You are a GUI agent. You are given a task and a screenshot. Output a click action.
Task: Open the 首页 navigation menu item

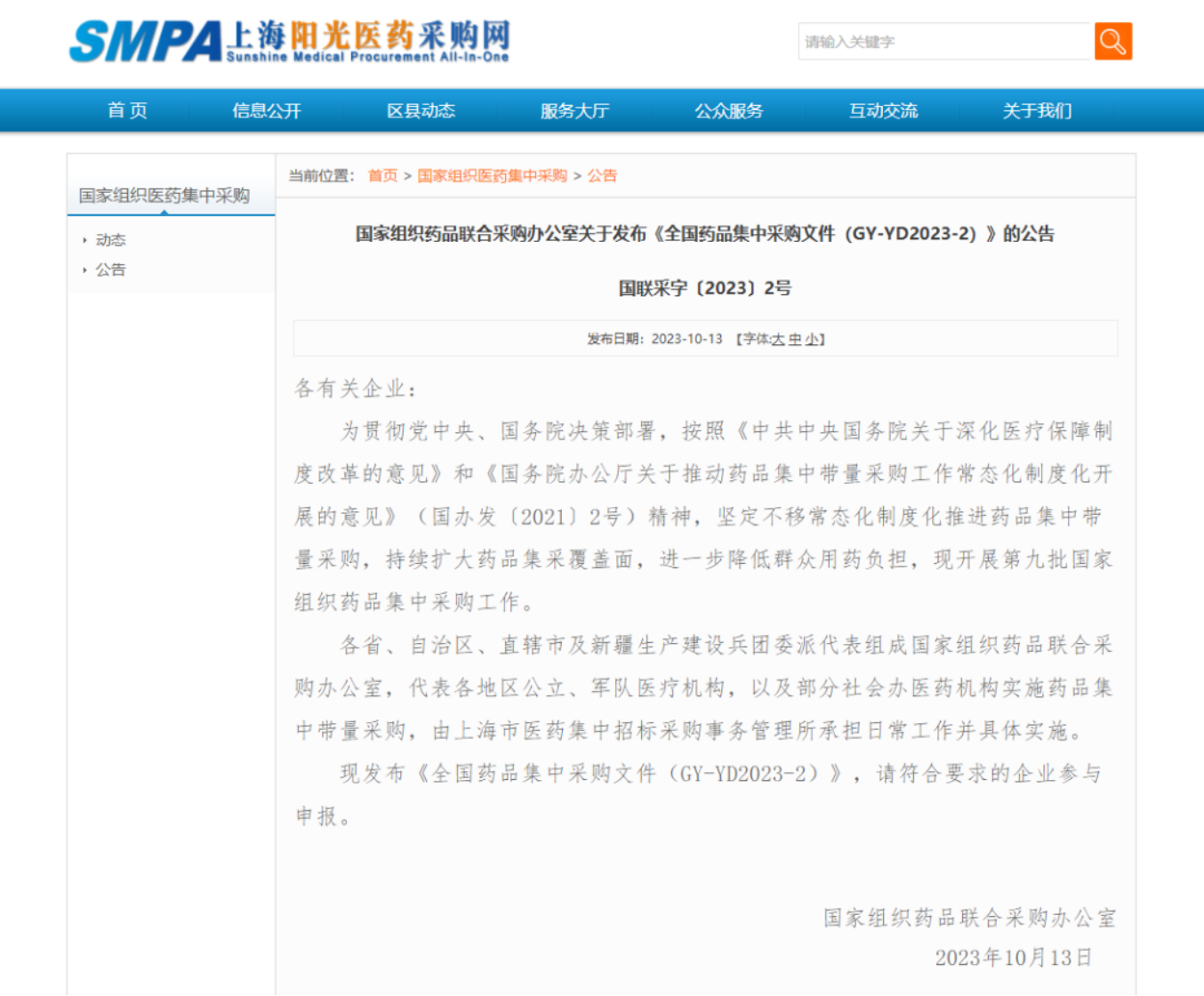pyautogui.click(x=127, y=110)
